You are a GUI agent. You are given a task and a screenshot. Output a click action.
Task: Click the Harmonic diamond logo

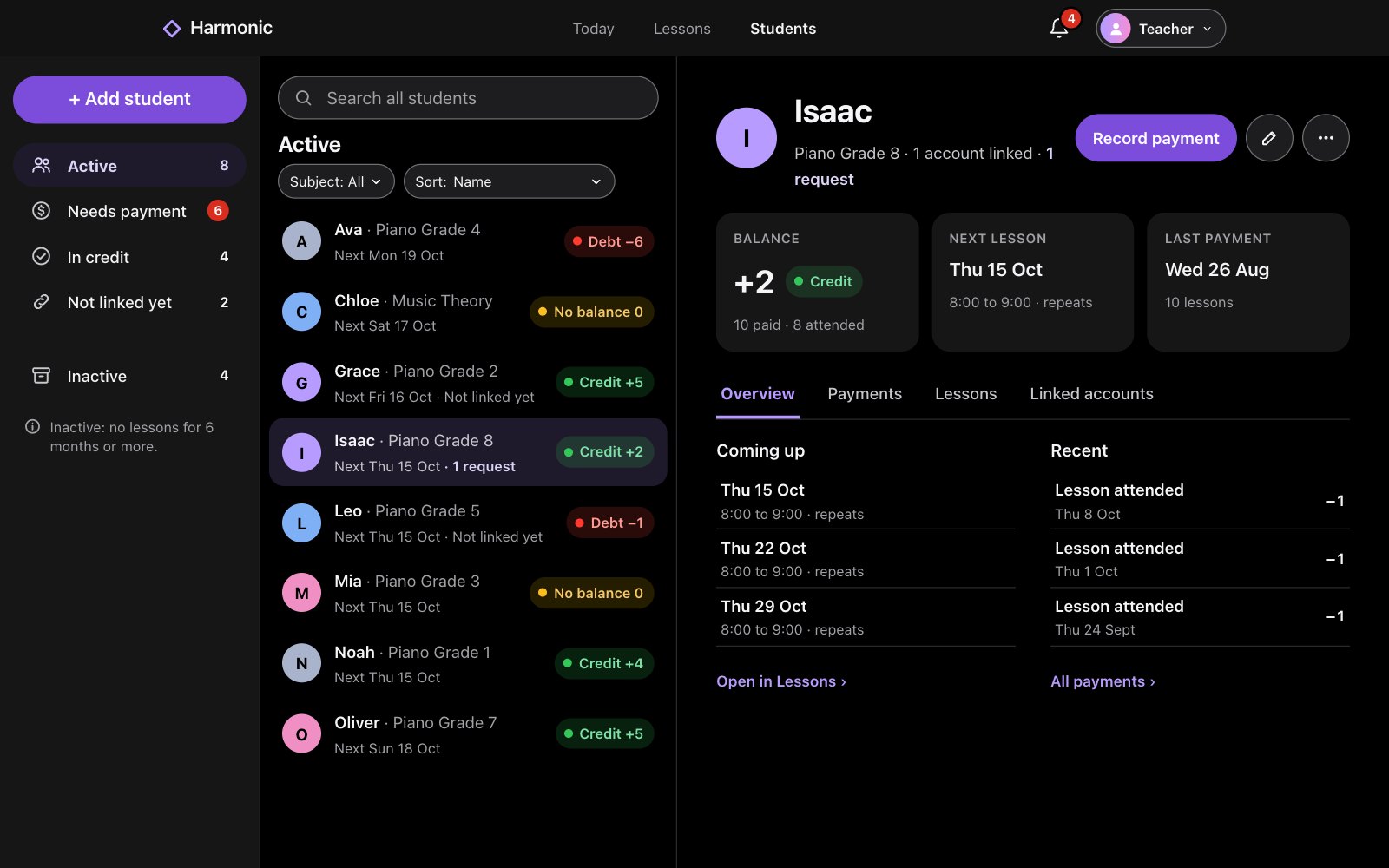[172, 29]
